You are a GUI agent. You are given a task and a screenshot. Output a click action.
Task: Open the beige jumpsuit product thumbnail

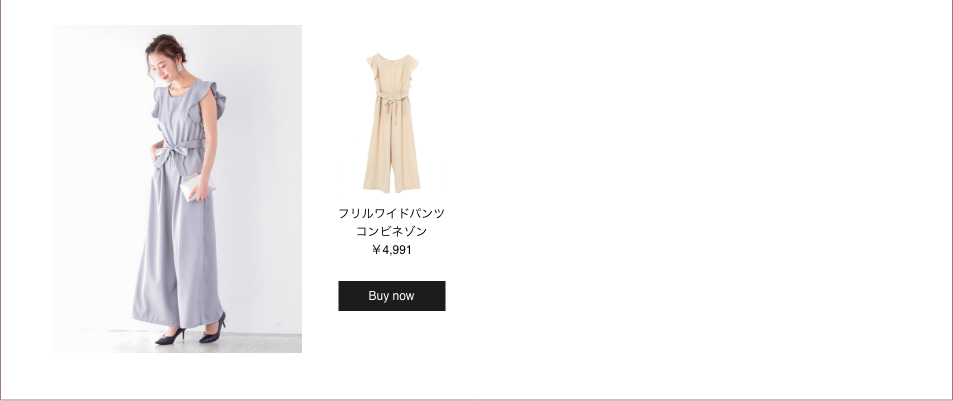coord(391,123)
